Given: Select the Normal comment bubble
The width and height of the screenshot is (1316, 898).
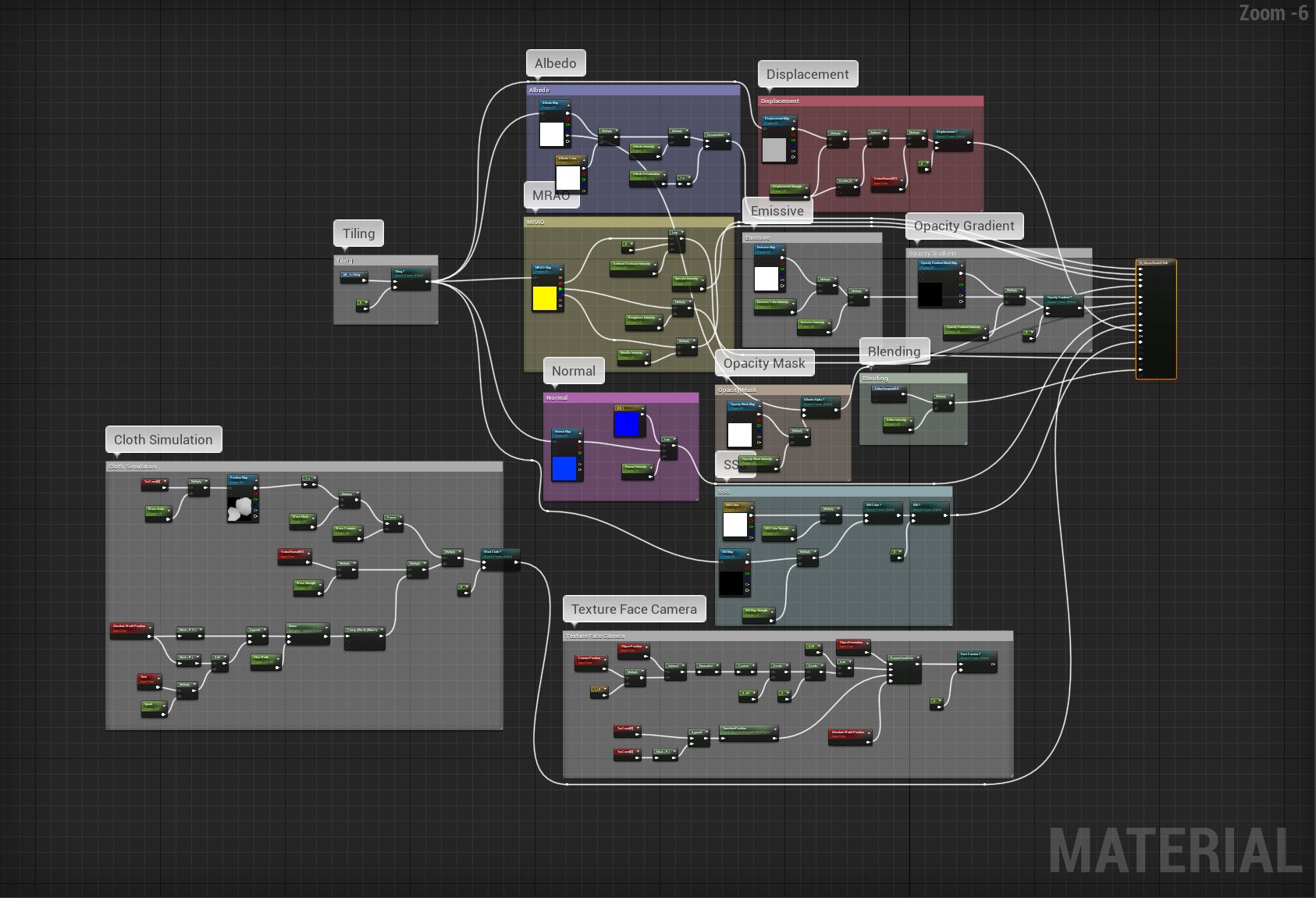Looking at the screenshot, I should click(574, 372).
